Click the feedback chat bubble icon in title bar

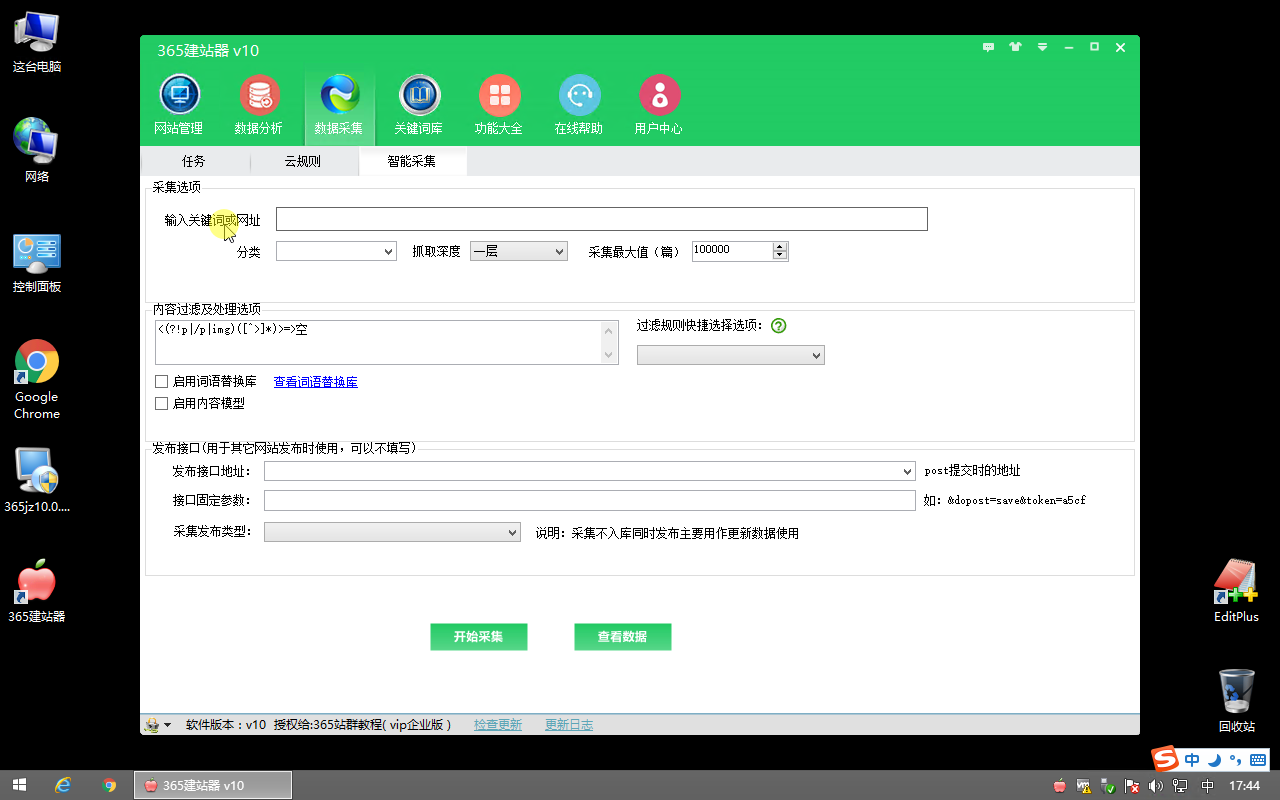point(989,47)
